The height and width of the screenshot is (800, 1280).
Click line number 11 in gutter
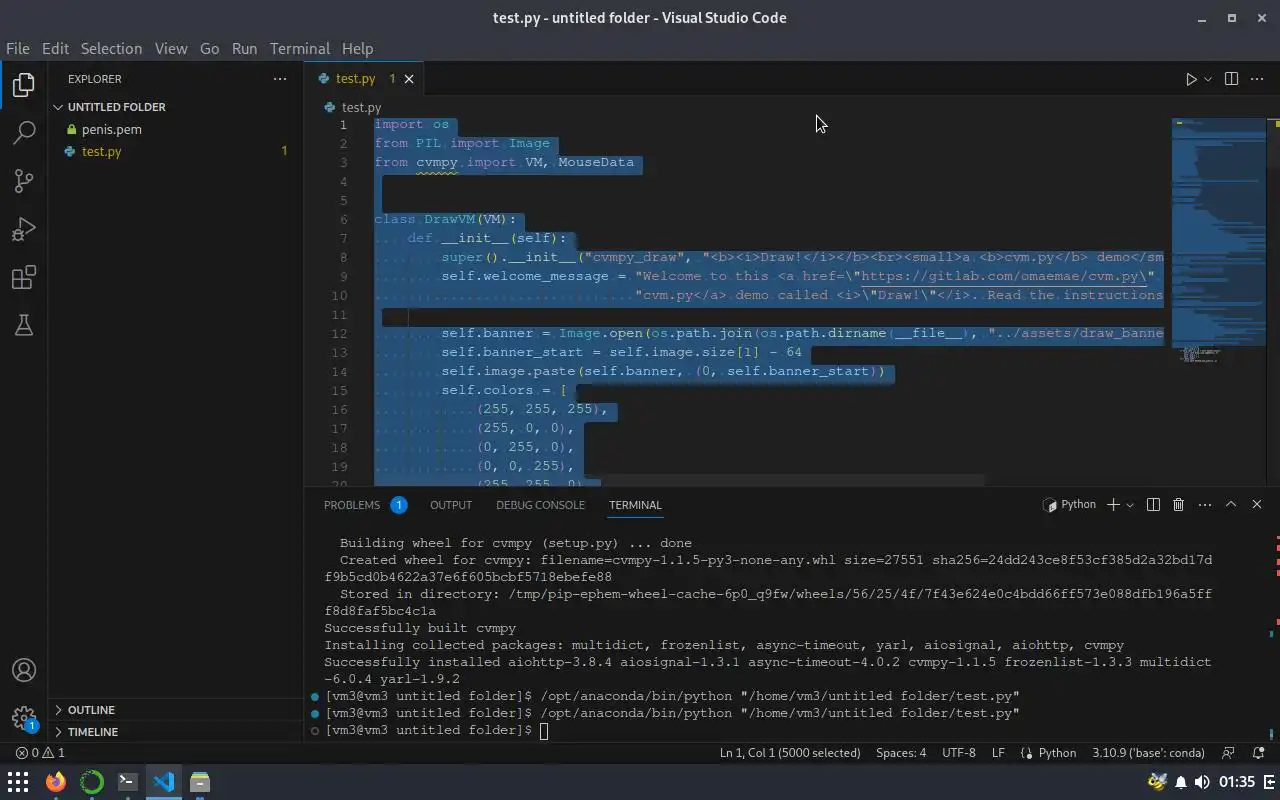pyautogui.click(x=341, y=314)
